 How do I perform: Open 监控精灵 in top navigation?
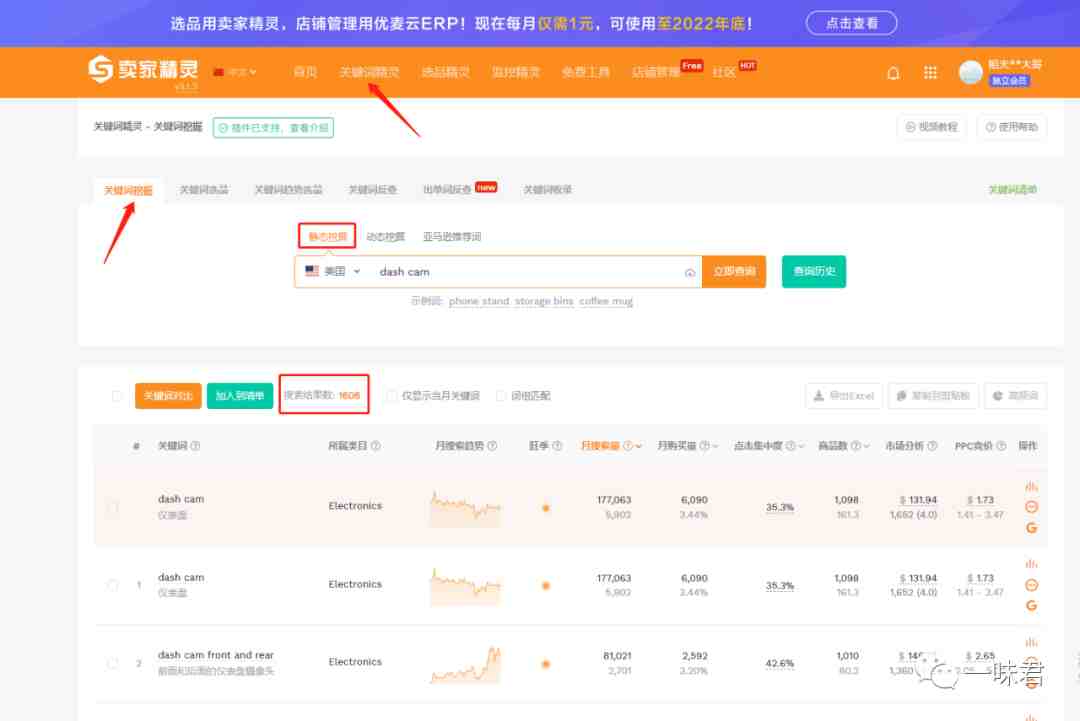coord(515,72)
